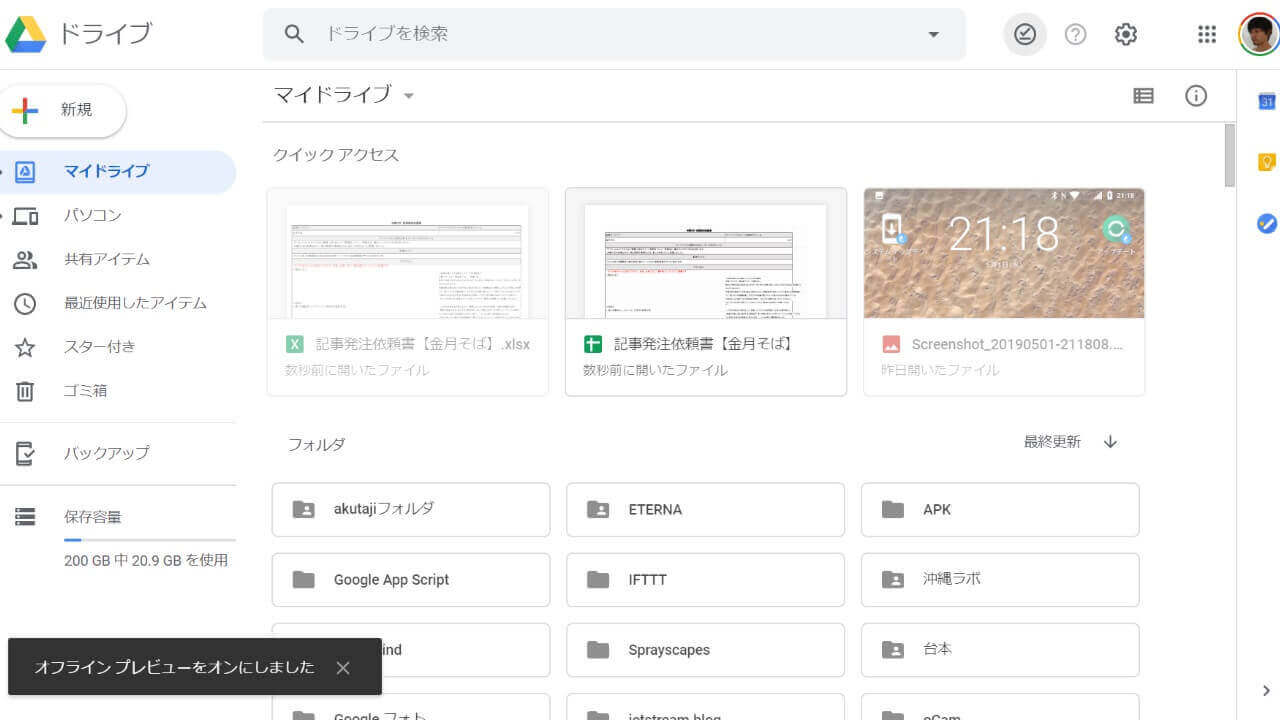Click the 最終更新 sort label
Viewport: 1280px width, 720px height.
1051,442
